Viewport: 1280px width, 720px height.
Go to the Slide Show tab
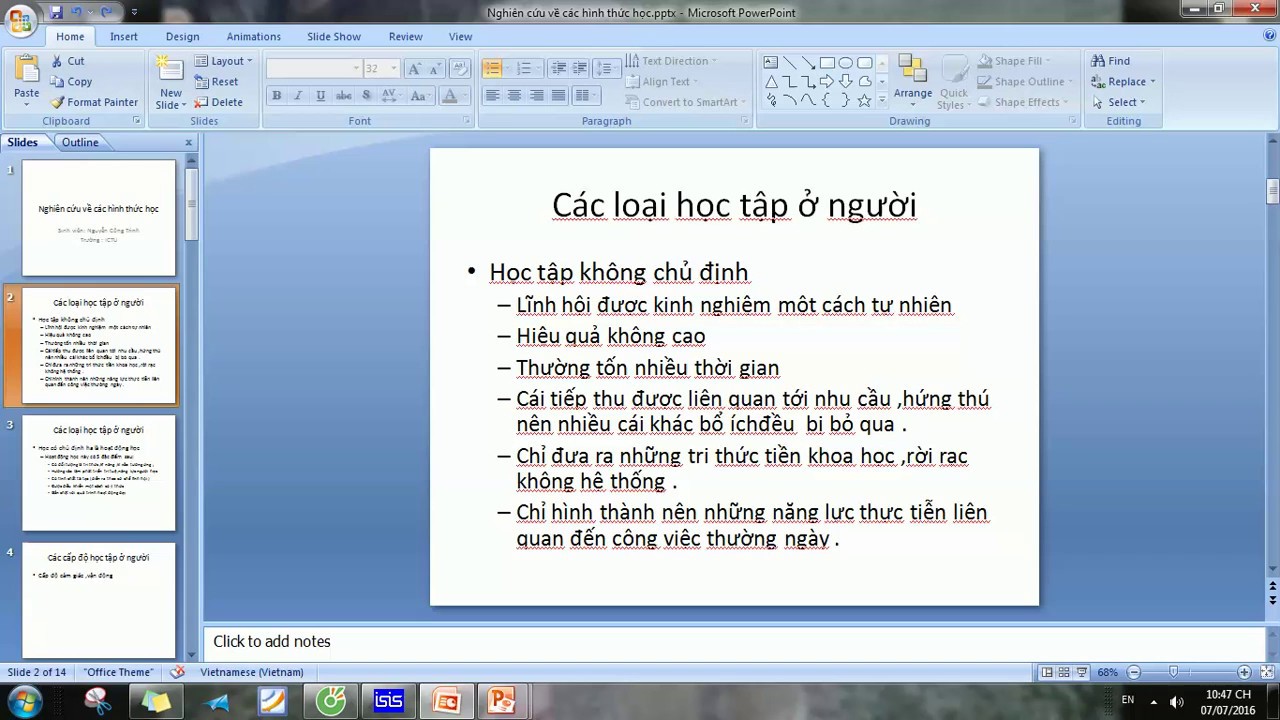[x=334, y=36]
